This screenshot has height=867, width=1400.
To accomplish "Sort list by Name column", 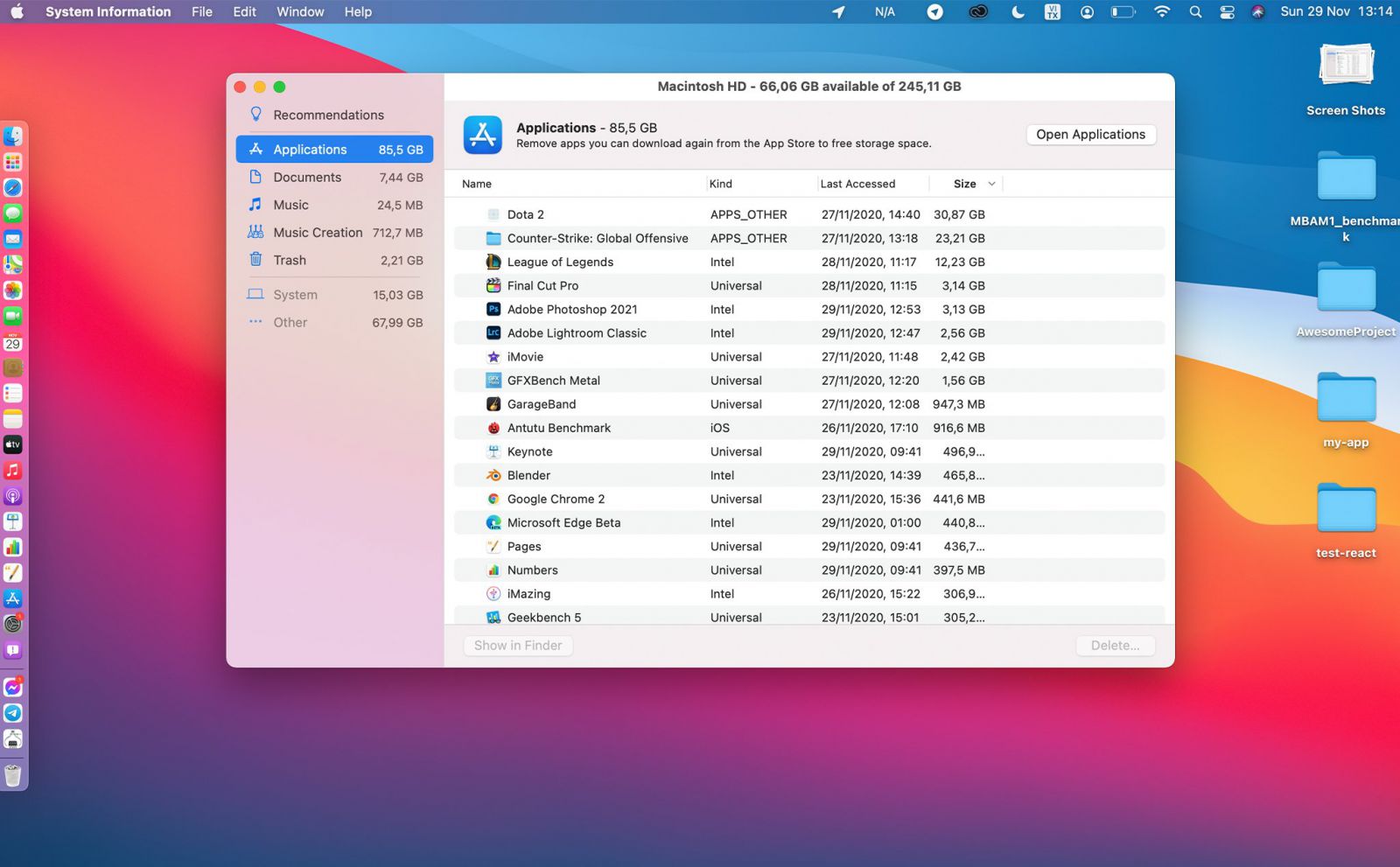I will pyautogui.click(x=477, y=184).
